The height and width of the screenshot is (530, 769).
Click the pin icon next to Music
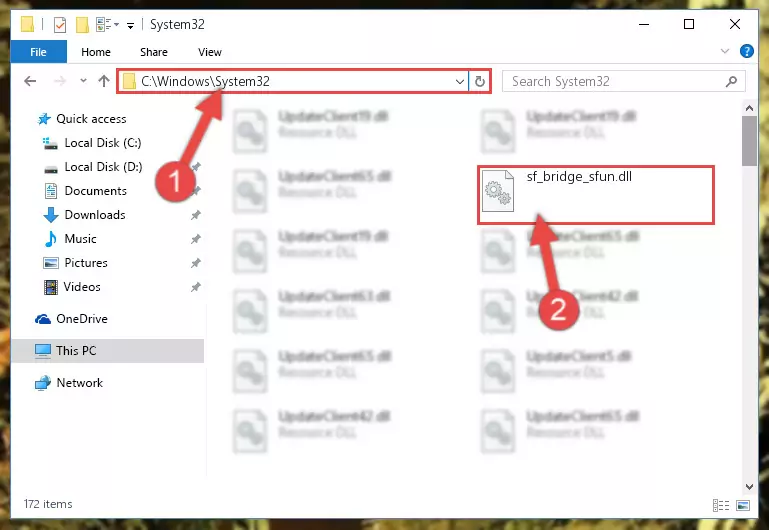point(195,239)
